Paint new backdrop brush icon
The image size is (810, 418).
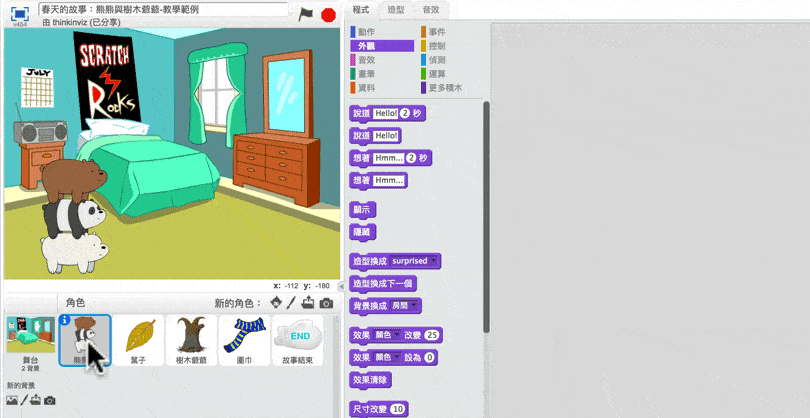coord(23,400)
